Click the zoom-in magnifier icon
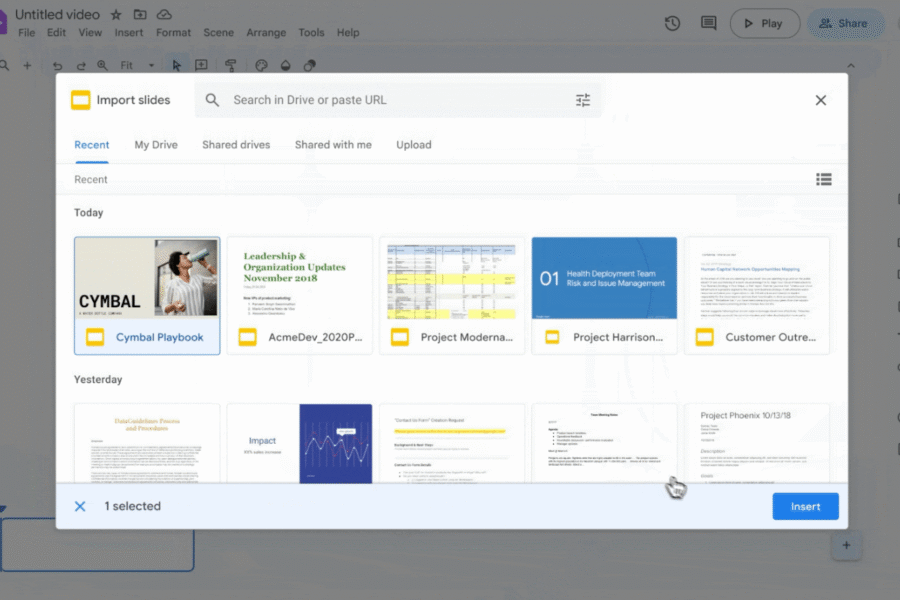The width and height of the screenshot is (900, 600). click(x=102, y=64)
